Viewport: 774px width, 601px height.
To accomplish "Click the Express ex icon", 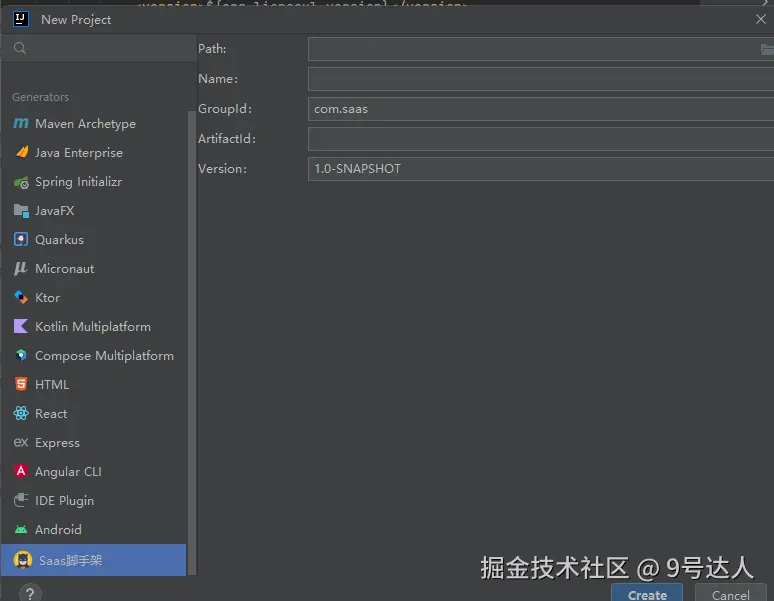I will 21,442.
